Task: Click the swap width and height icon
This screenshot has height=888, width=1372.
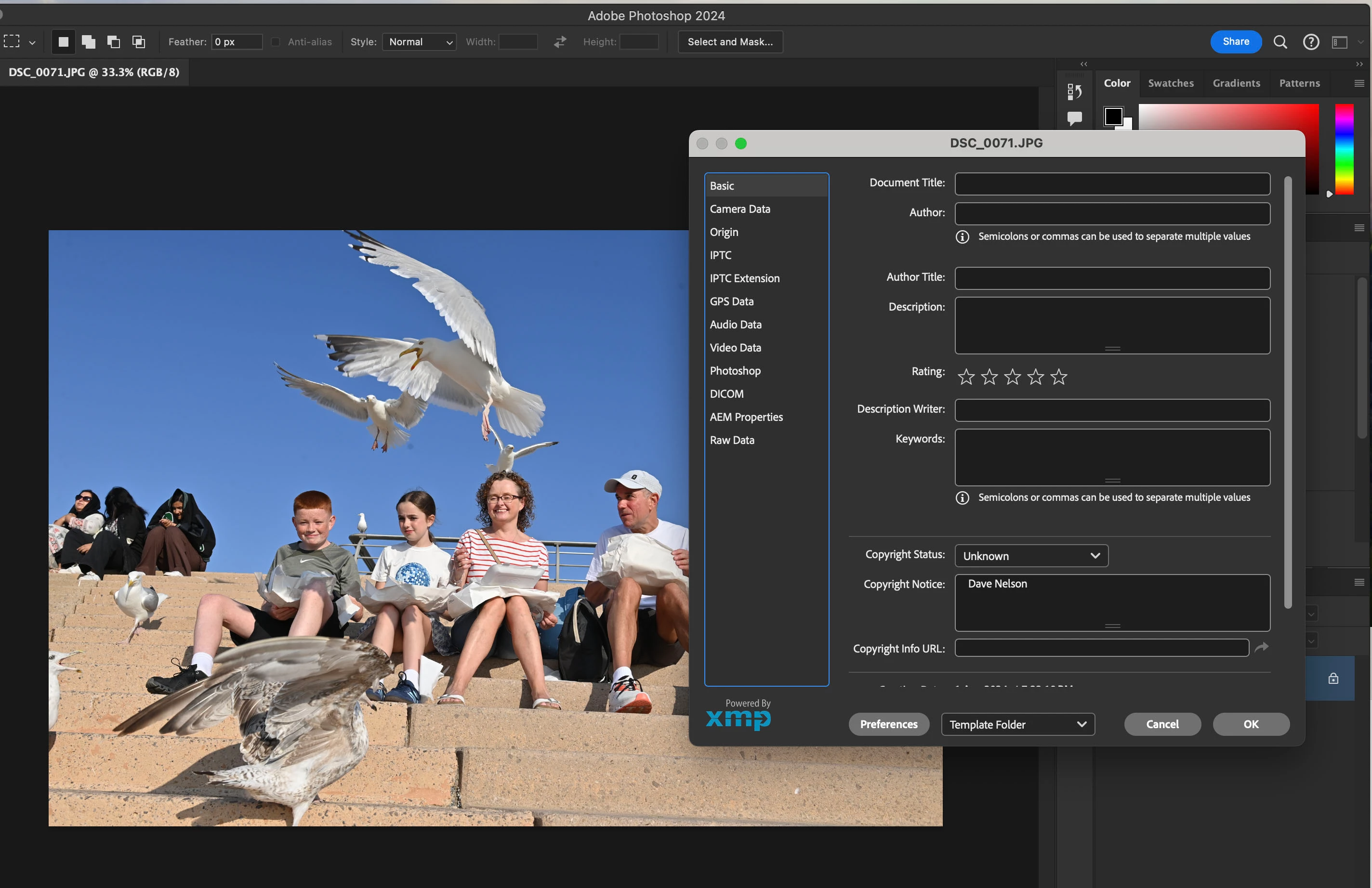Action: (560, 41)
